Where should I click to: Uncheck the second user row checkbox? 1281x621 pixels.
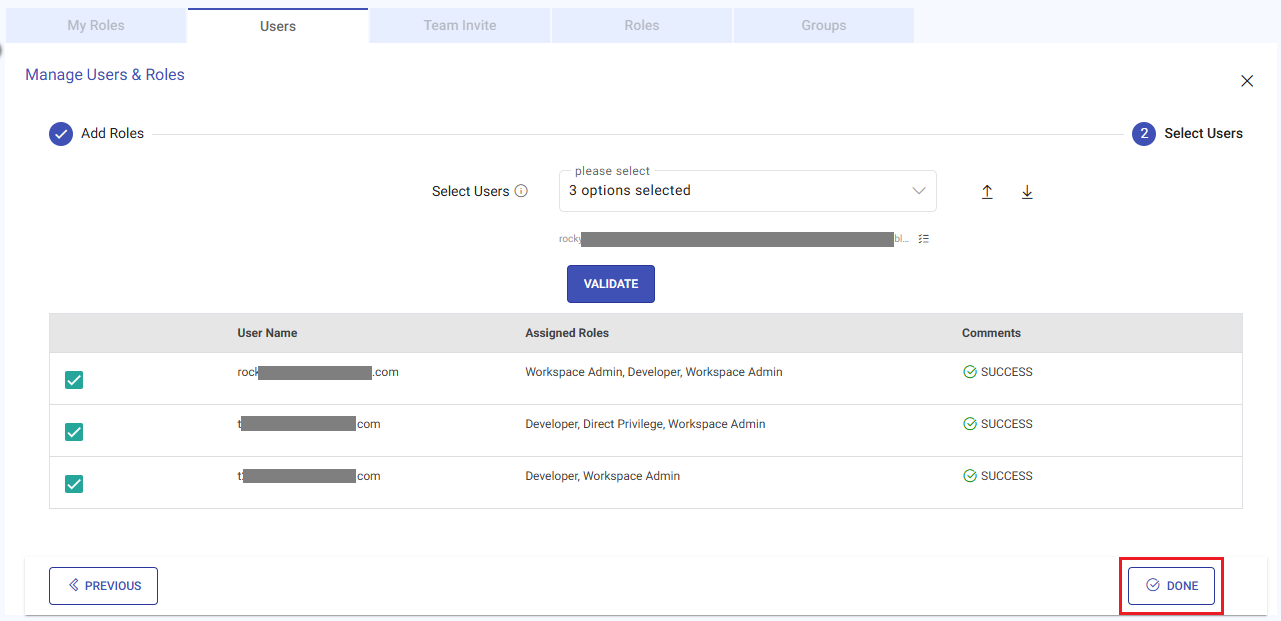(x=74, y=432)
